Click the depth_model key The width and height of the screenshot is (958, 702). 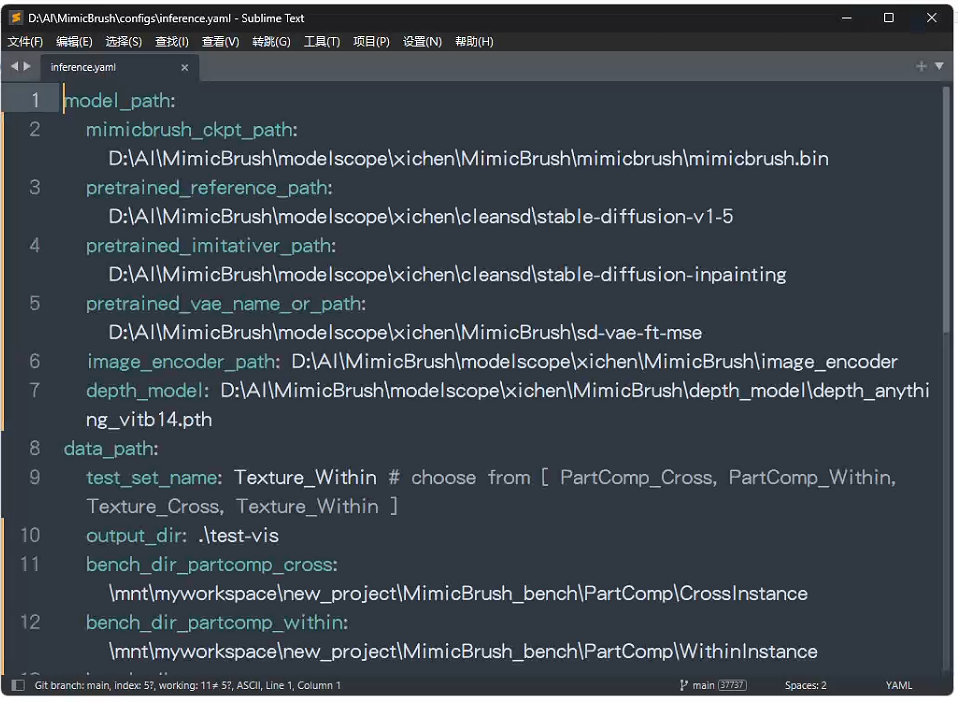point(147,390)
